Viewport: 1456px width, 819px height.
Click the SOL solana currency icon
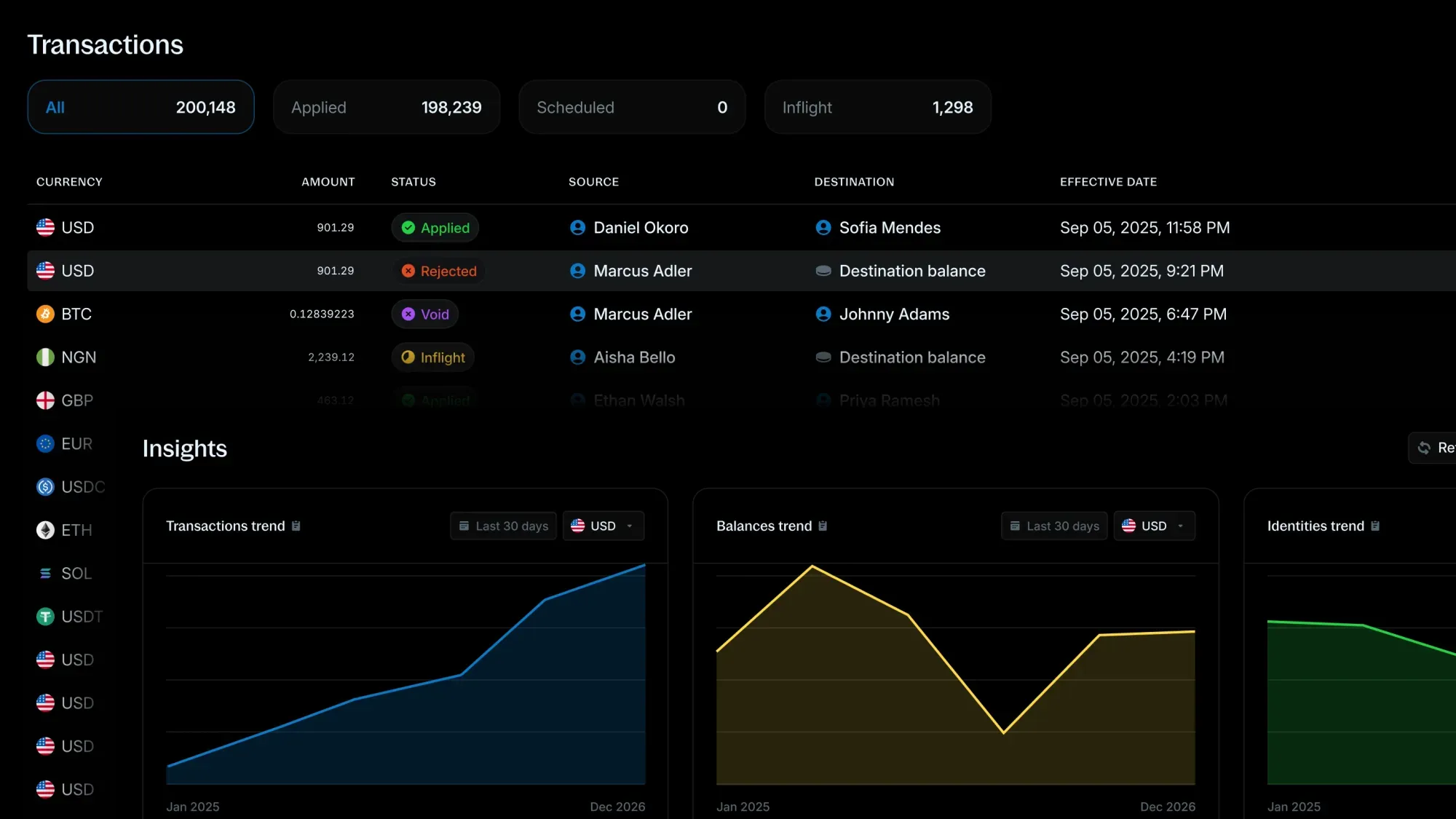pyautogui.click(x=45, y=574)
